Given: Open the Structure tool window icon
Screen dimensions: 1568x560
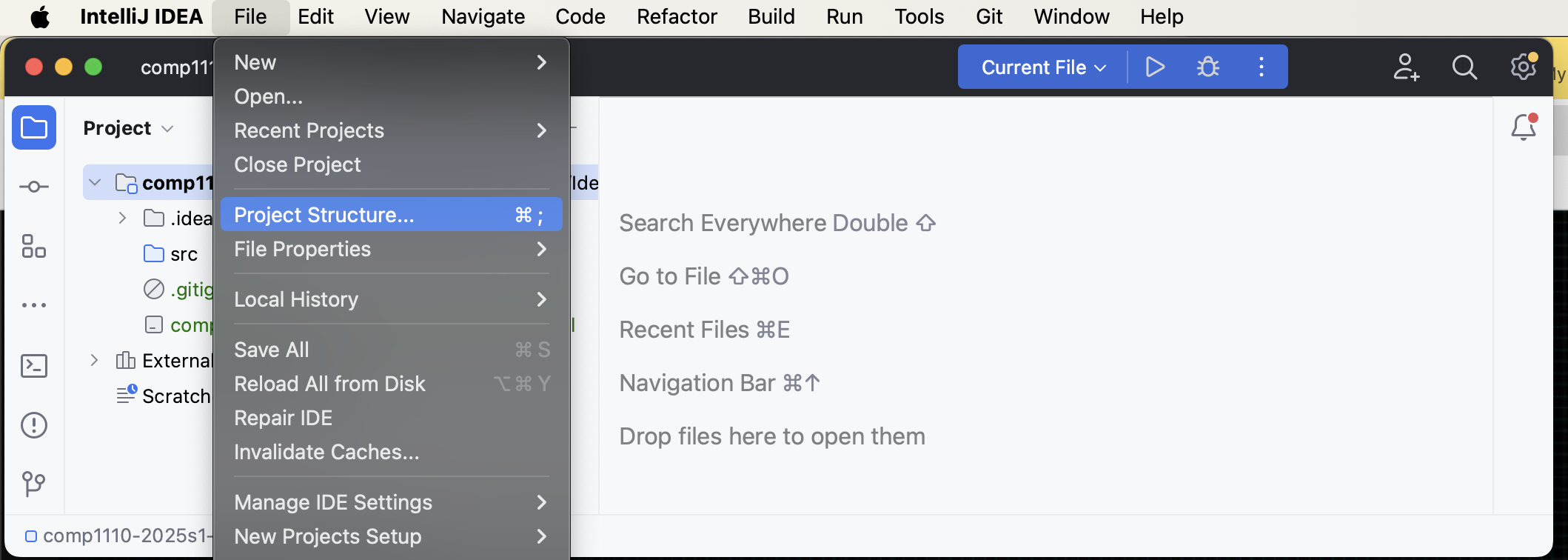Looking at the screenshot, I should pos(34,246).
